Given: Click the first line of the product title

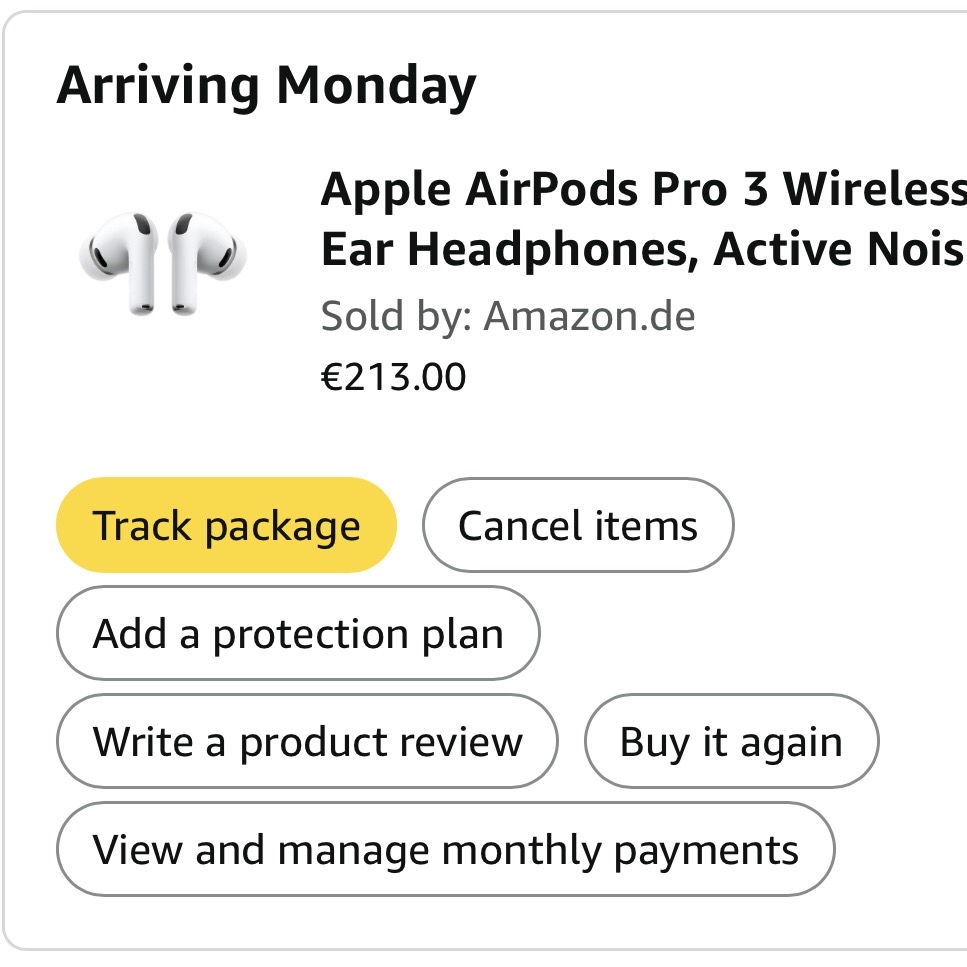Looking at the screenshot, I should [642, 189].
